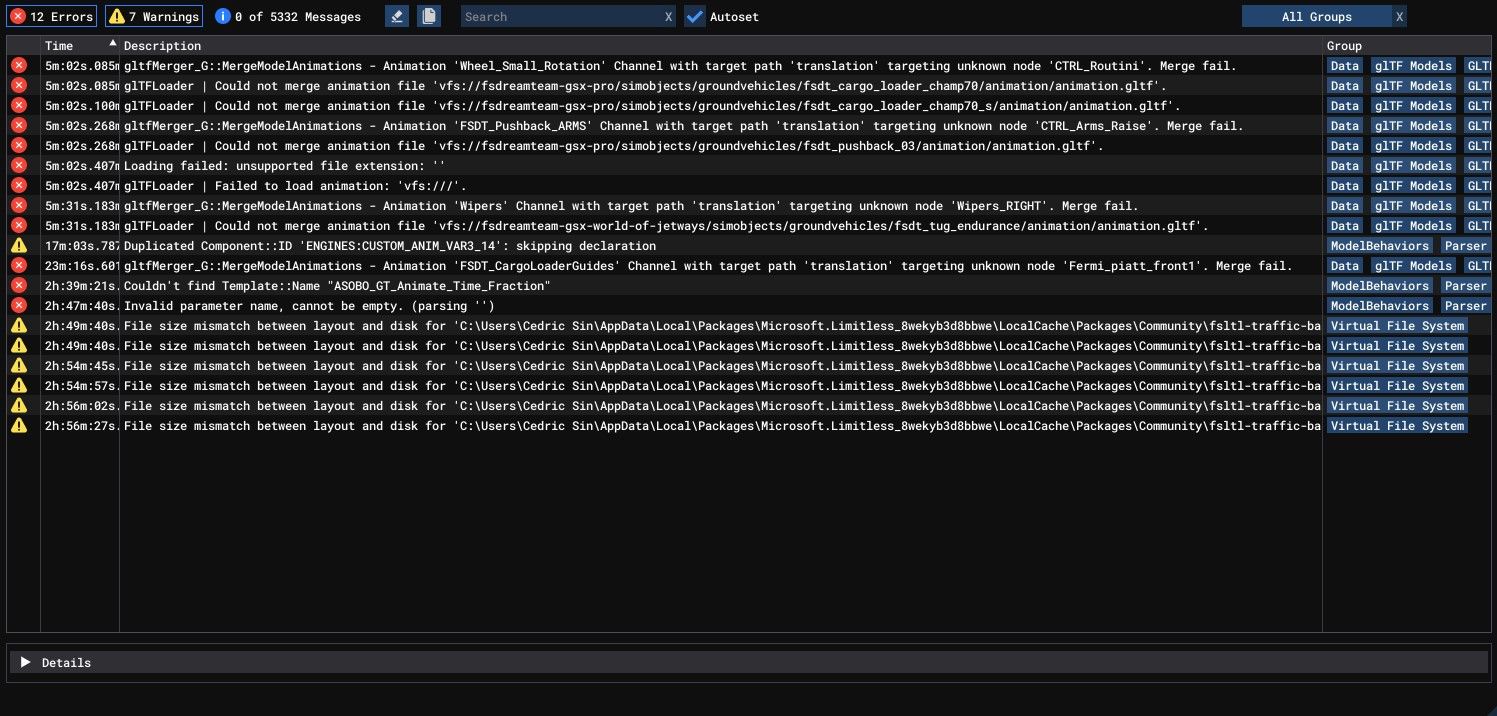Image resolution: width=1497 pixels, height=716 pixels.
Task: Click the Group column header
Action: [x=1344, y=45]
